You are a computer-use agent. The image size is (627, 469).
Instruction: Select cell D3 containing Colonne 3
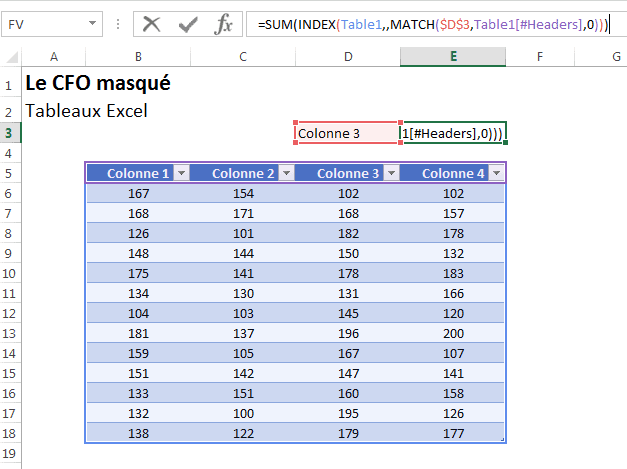(347, 132)
